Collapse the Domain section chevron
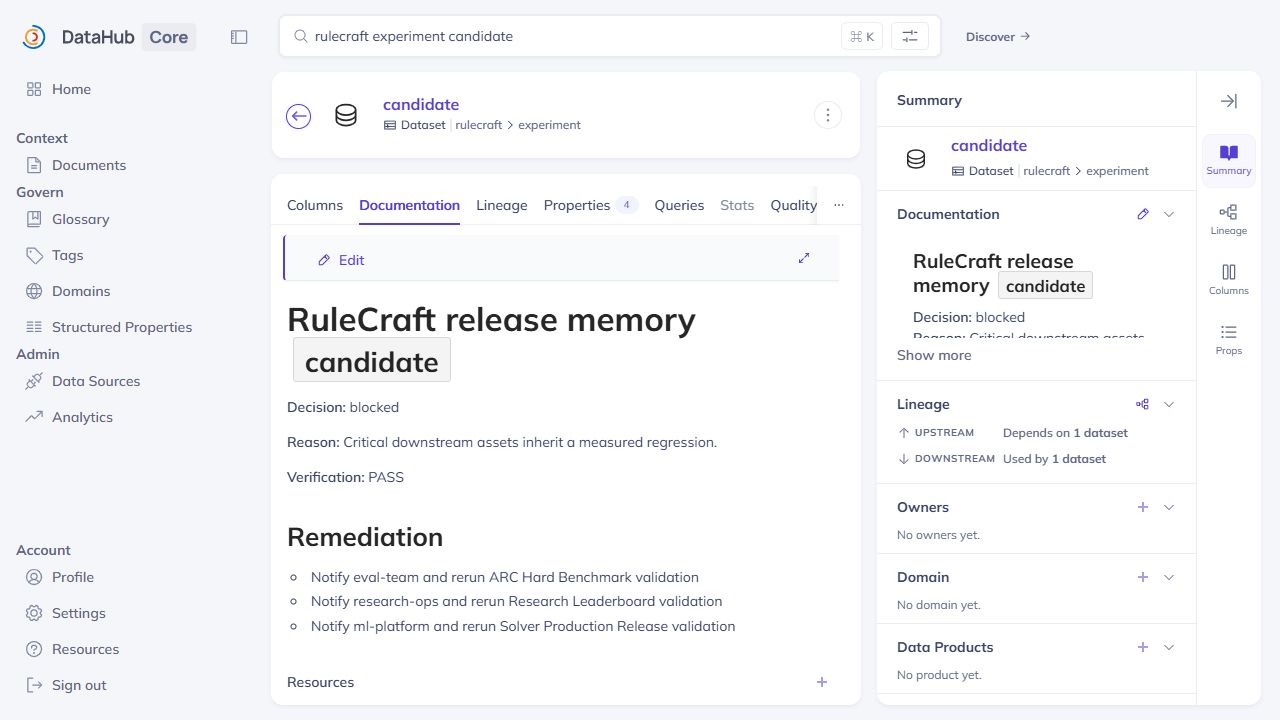This screenshot has height=720, width=1280. click(1169, 577)
